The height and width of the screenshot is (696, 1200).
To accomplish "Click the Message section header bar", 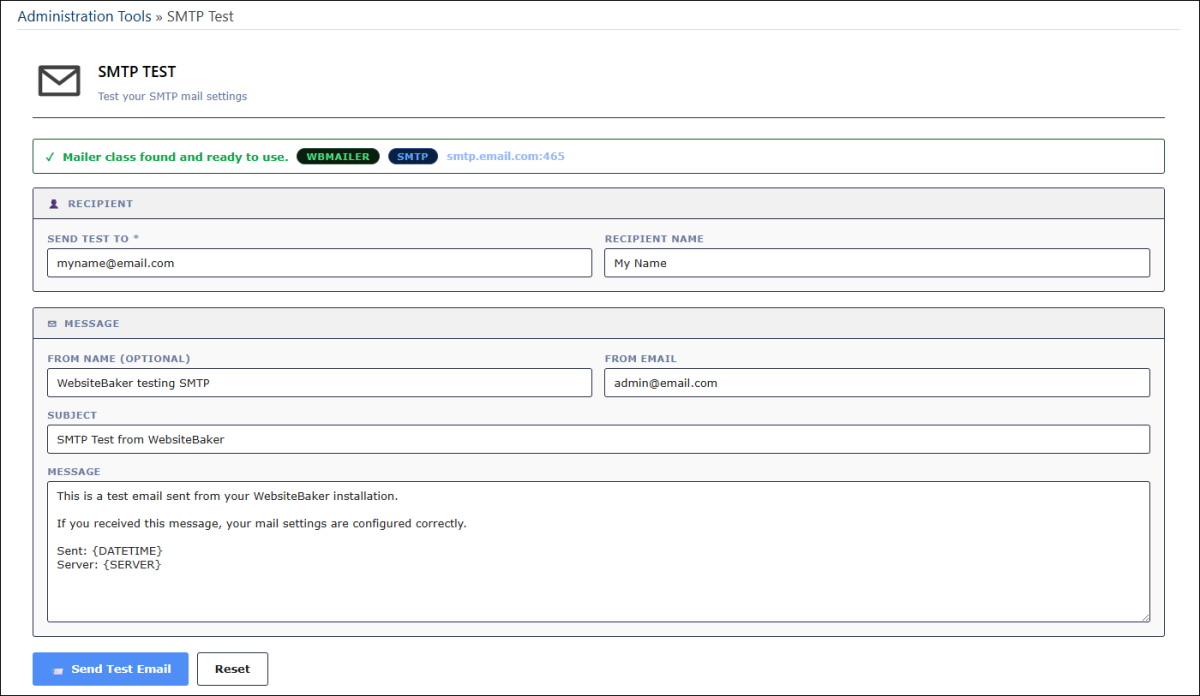I will (598, 324).
